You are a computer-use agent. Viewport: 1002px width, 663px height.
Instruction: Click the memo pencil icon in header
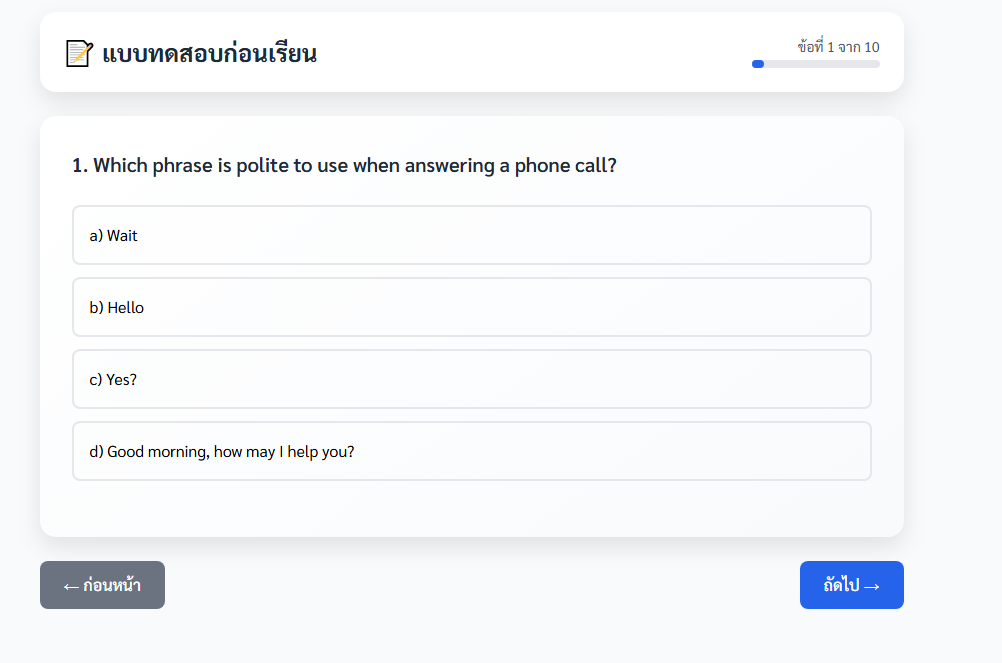(x=79, y=53)
